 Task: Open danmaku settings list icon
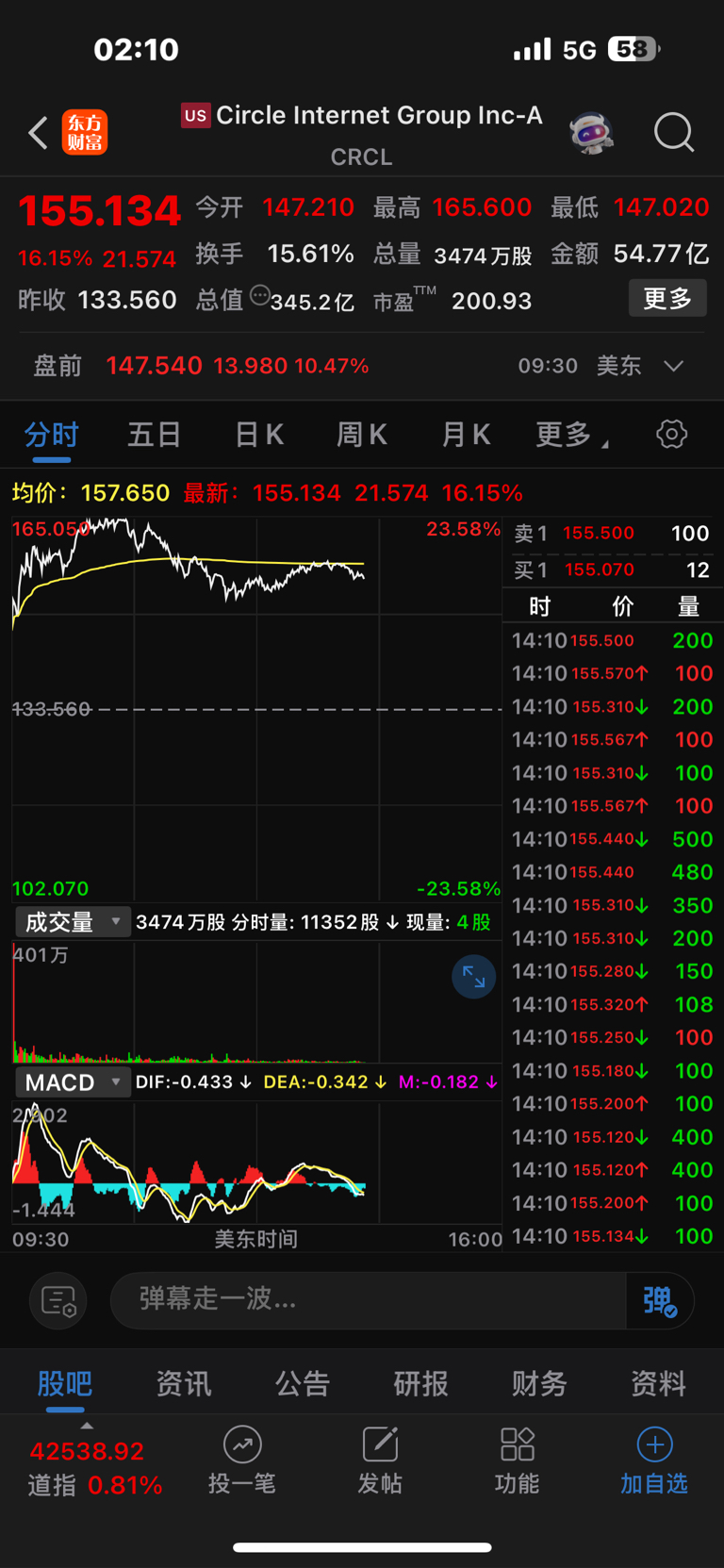(x=58, y=1301)
